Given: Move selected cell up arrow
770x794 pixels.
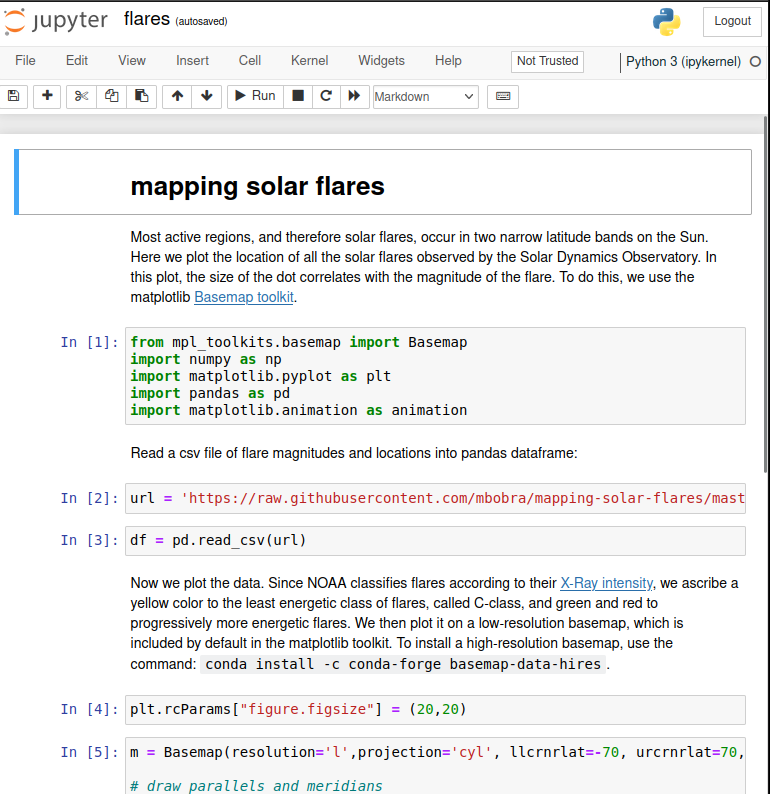Looking at the screenshot, I should click(178, 96).
